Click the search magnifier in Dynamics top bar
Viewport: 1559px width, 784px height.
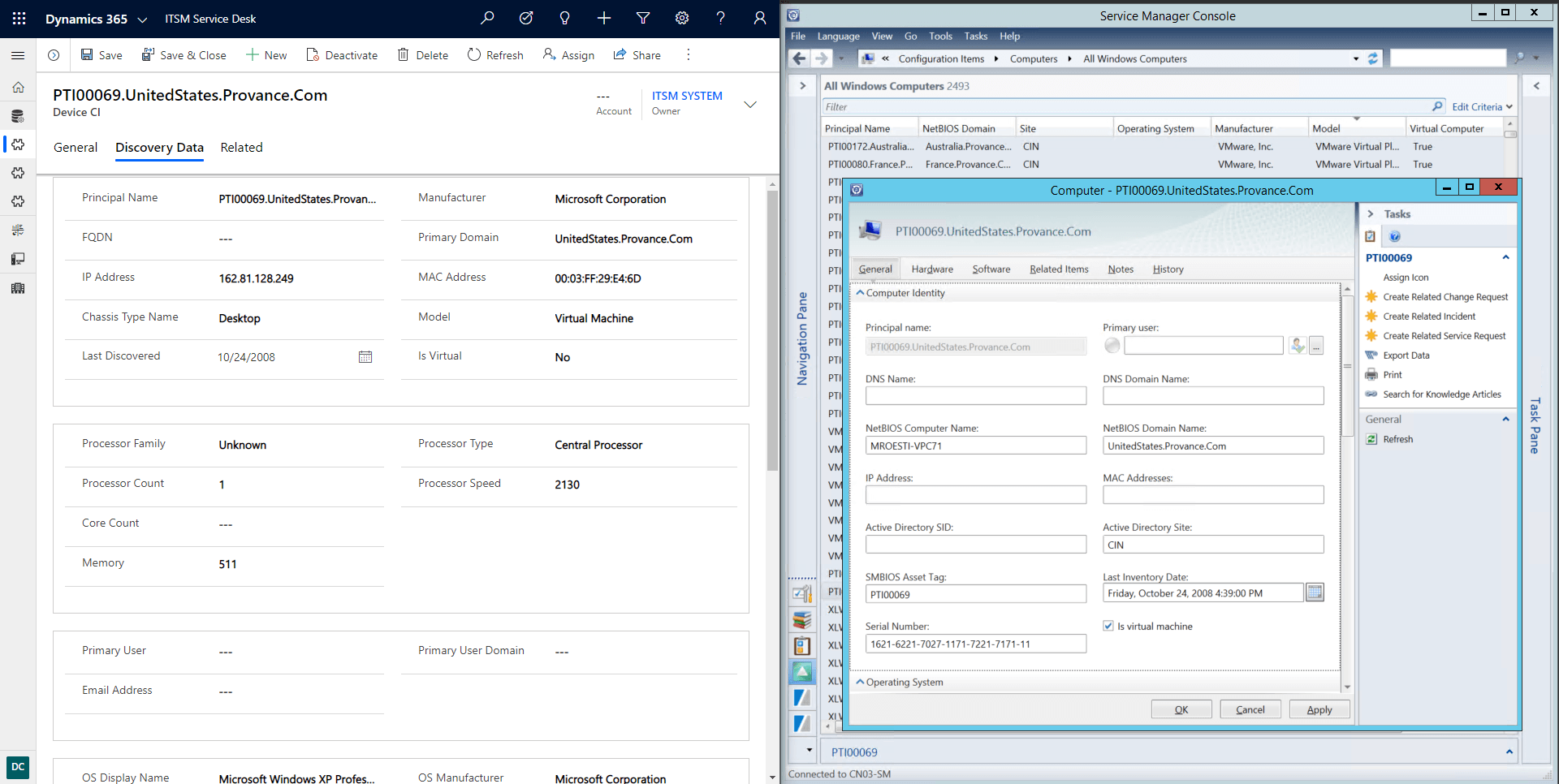(x=487, y=18)
